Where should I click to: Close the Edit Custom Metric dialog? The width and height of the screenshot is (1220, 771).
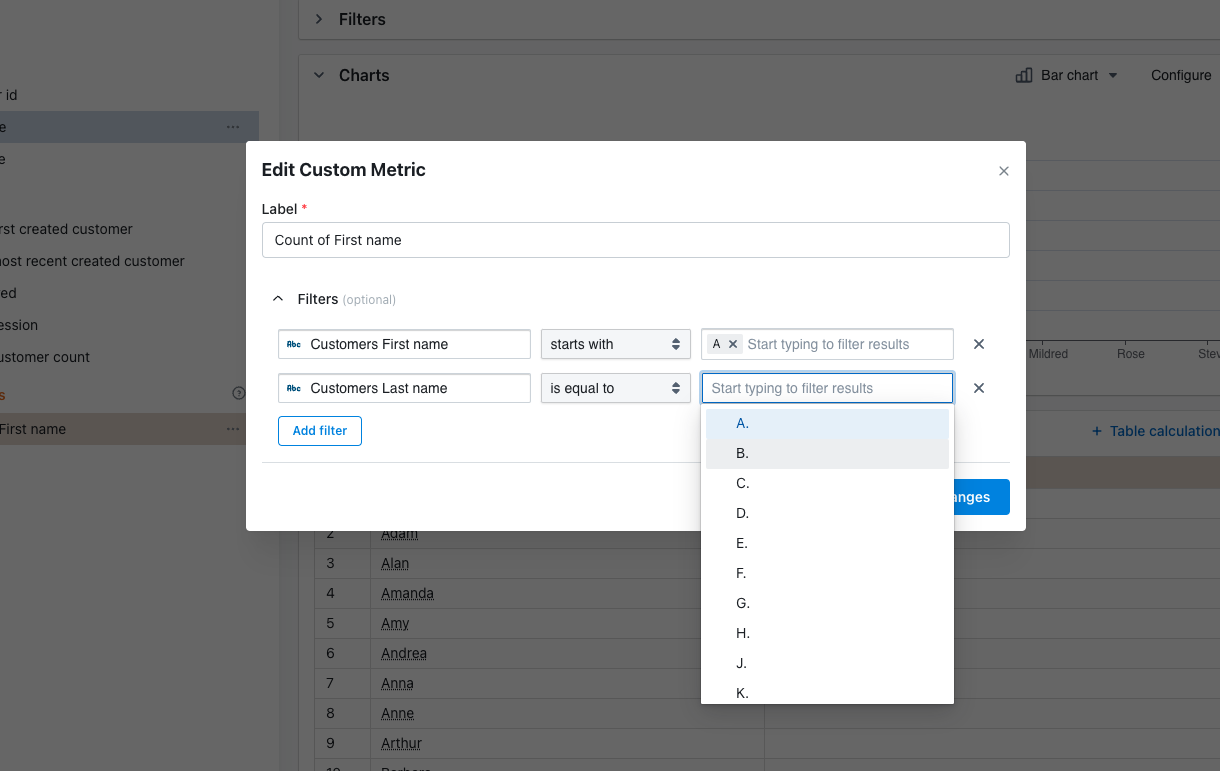(x=1004, y=171)
